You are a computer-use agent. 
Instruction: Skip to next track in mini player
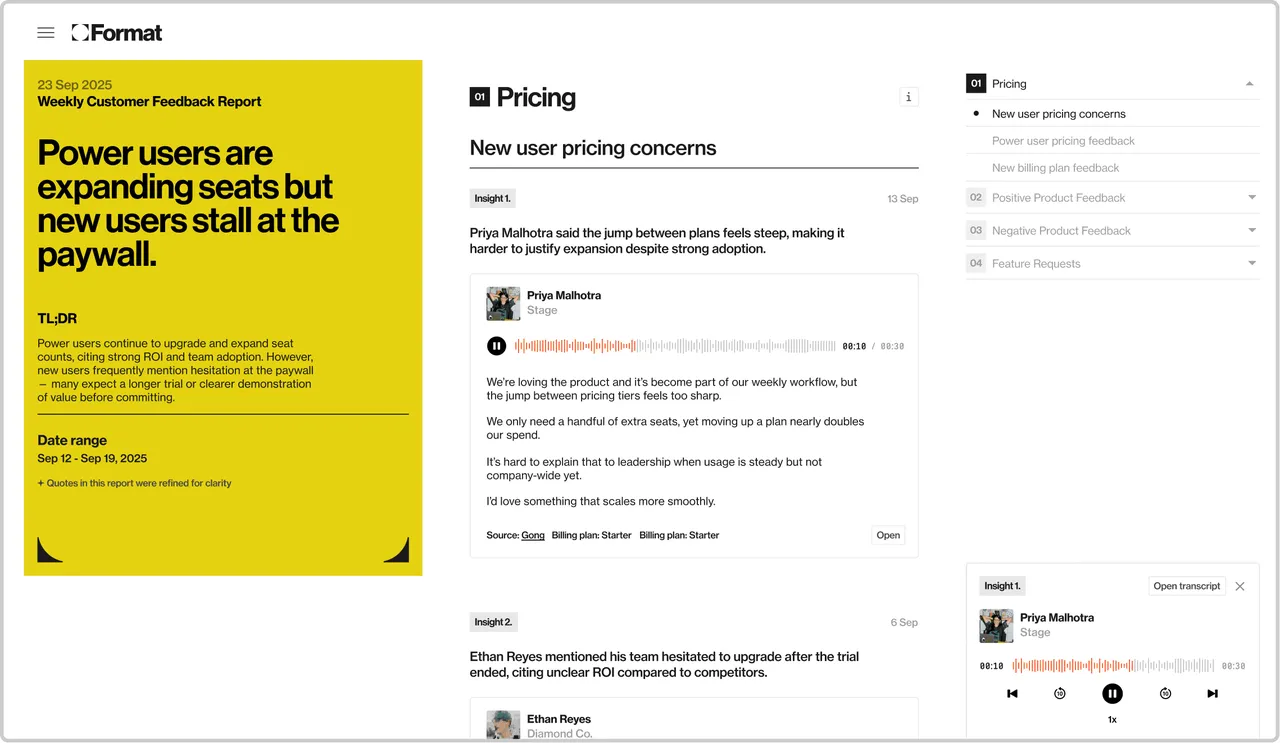click(1212, 694)
